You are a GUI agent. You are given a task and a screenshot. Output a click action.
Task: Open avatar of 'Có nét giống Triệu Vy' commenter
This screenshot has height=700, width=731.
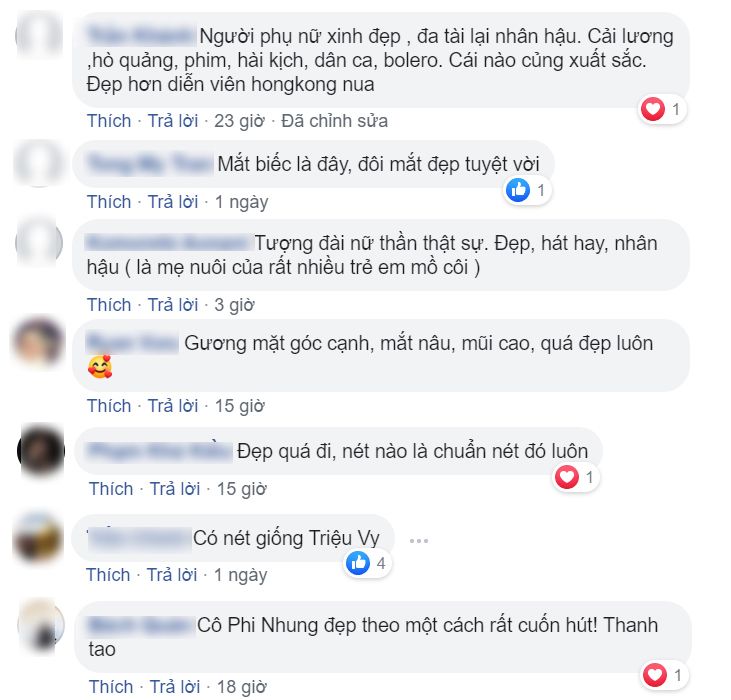pyautogui.click(x=38, y=537)
